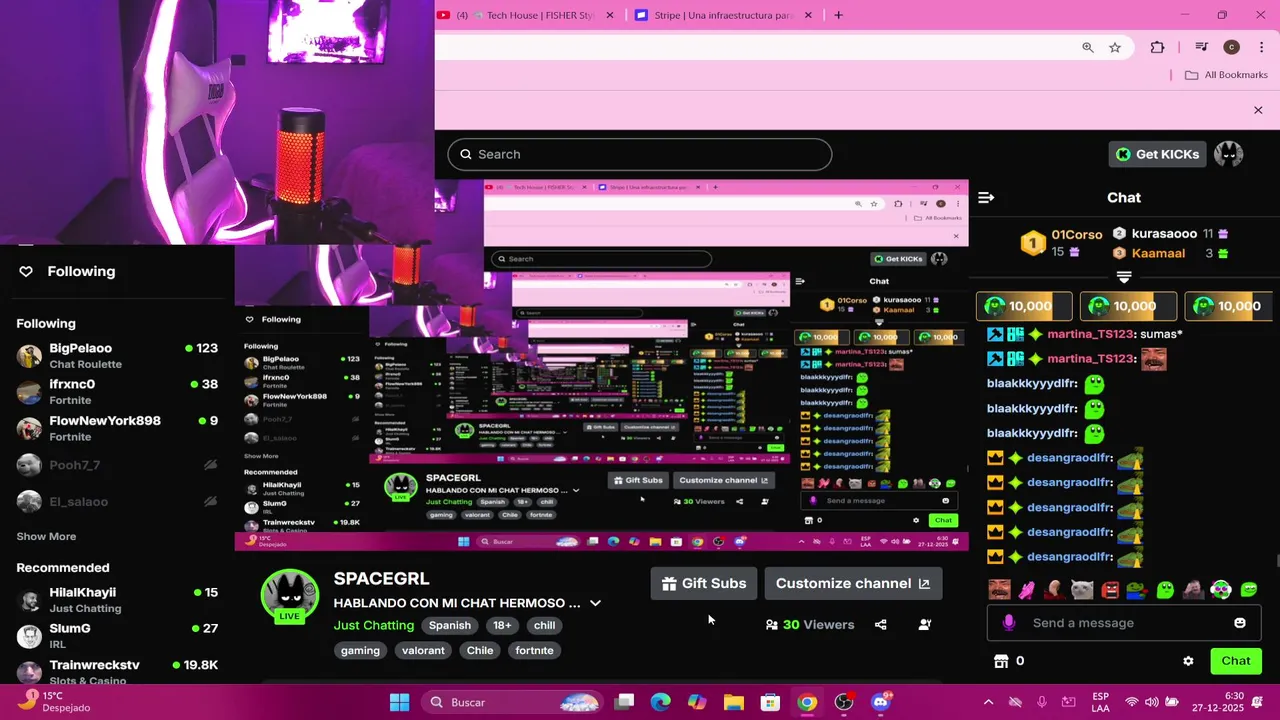Select the gaming tag
The width and height of the screenshot is (1280, 720).
(360, 650)
